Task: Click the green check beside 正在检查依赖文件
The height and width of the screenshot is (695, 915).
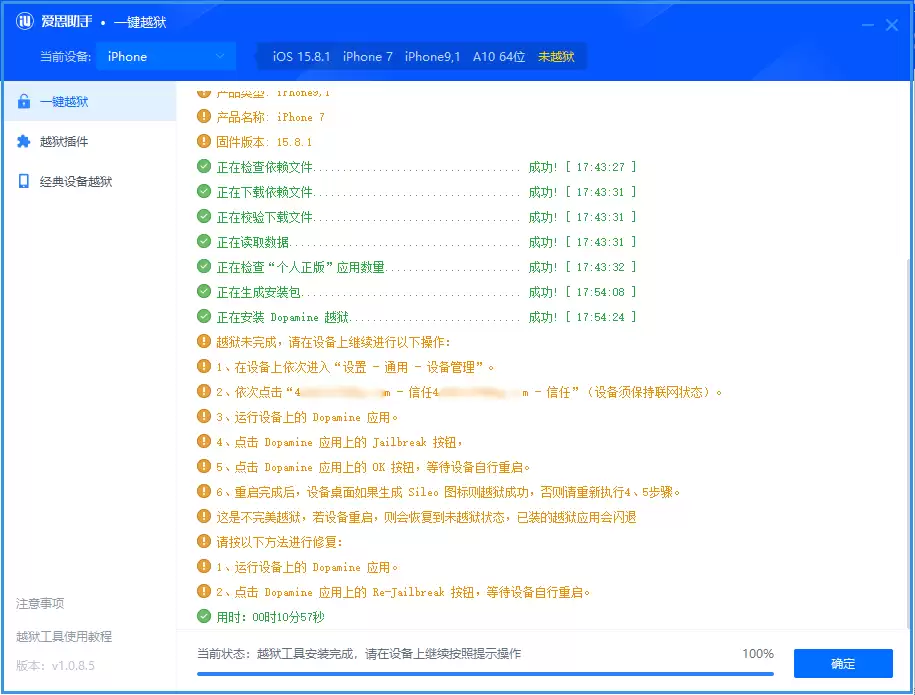Action: (x=204, y=166)
